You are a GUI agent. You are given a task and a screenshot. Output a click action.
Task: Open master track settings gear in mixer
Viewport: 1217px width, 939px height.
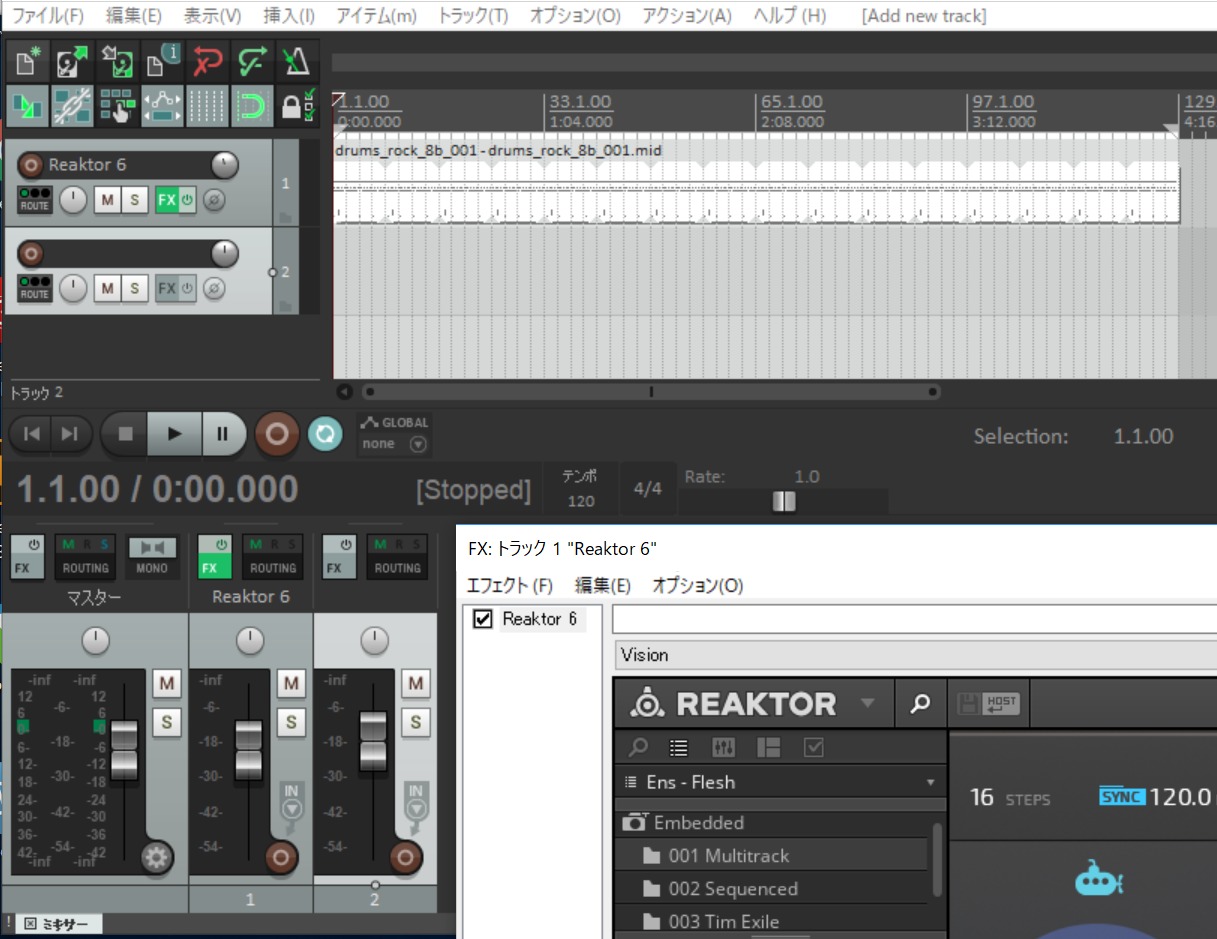pos(157,857)
